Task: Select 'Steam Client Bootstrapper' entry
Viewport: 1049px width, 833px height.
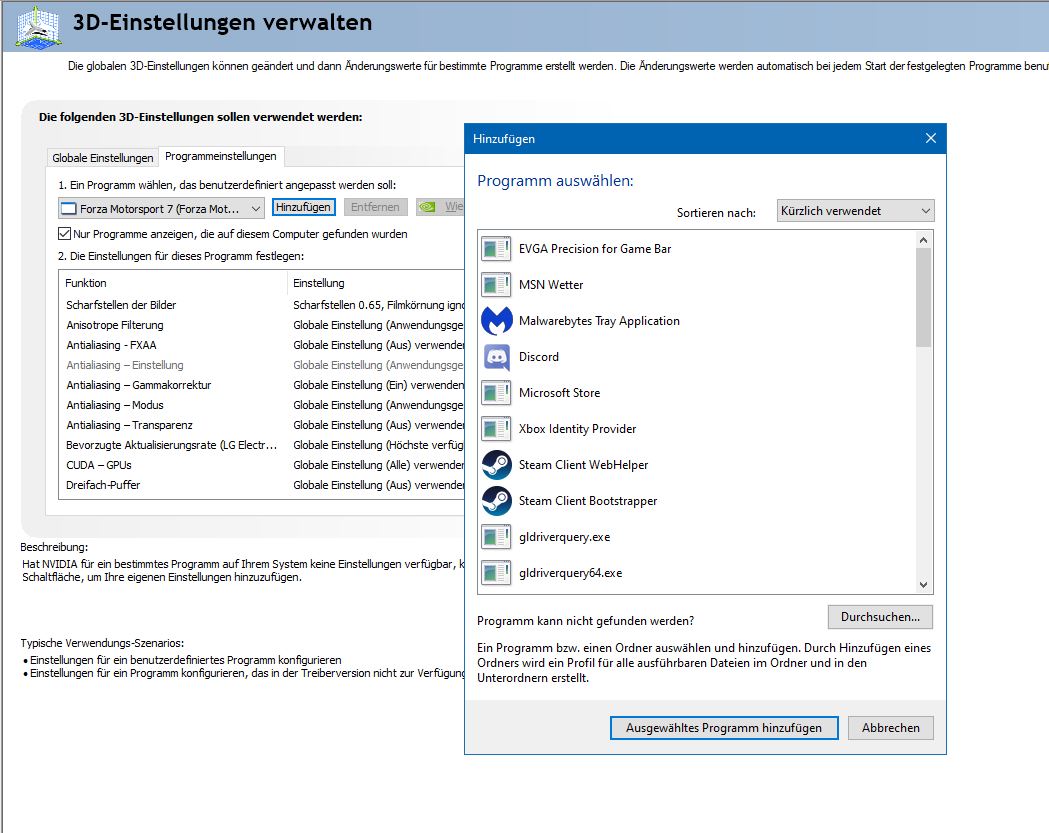Action: 696,501
